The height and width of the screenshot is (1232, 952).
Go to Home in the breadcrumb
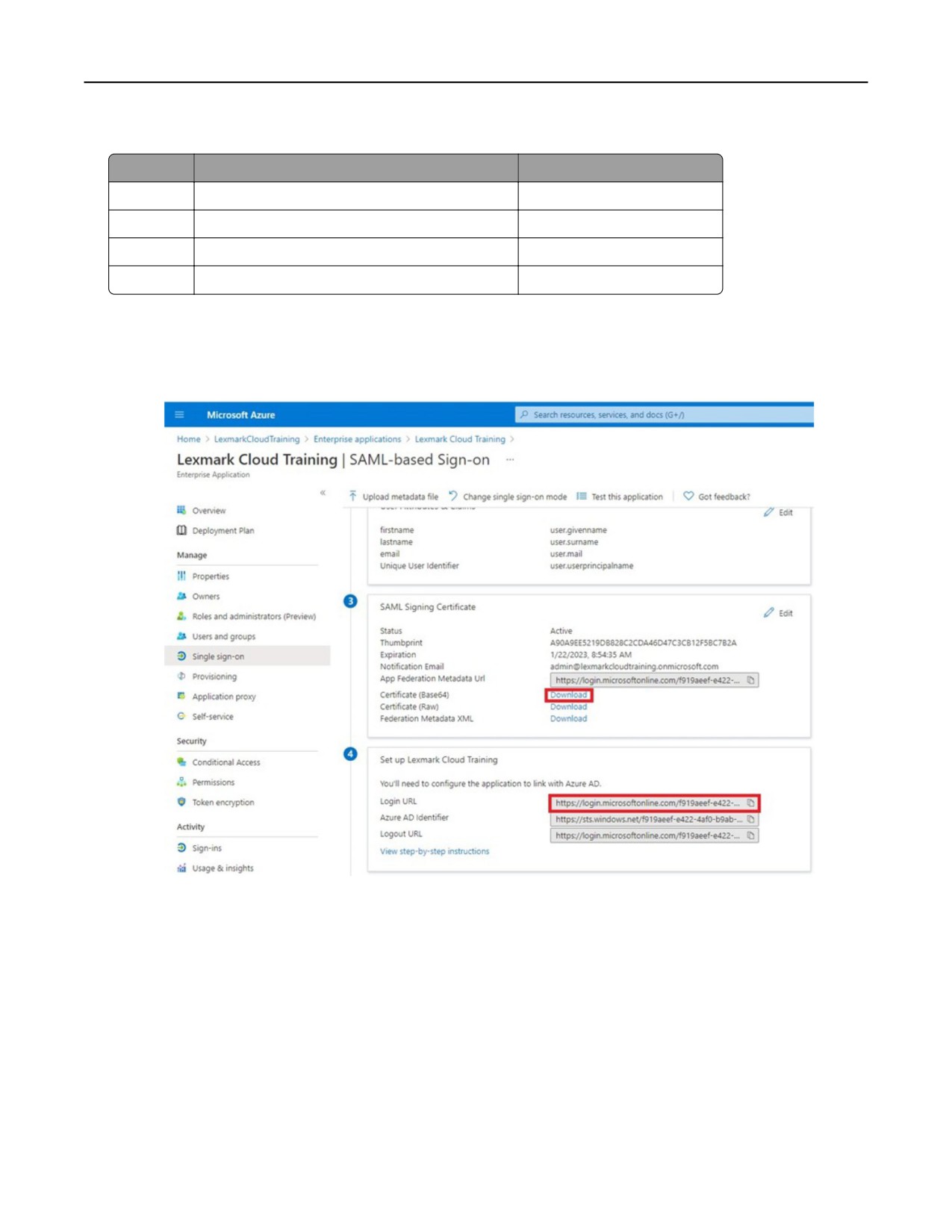pyautogui.click(x=188, y=439)
